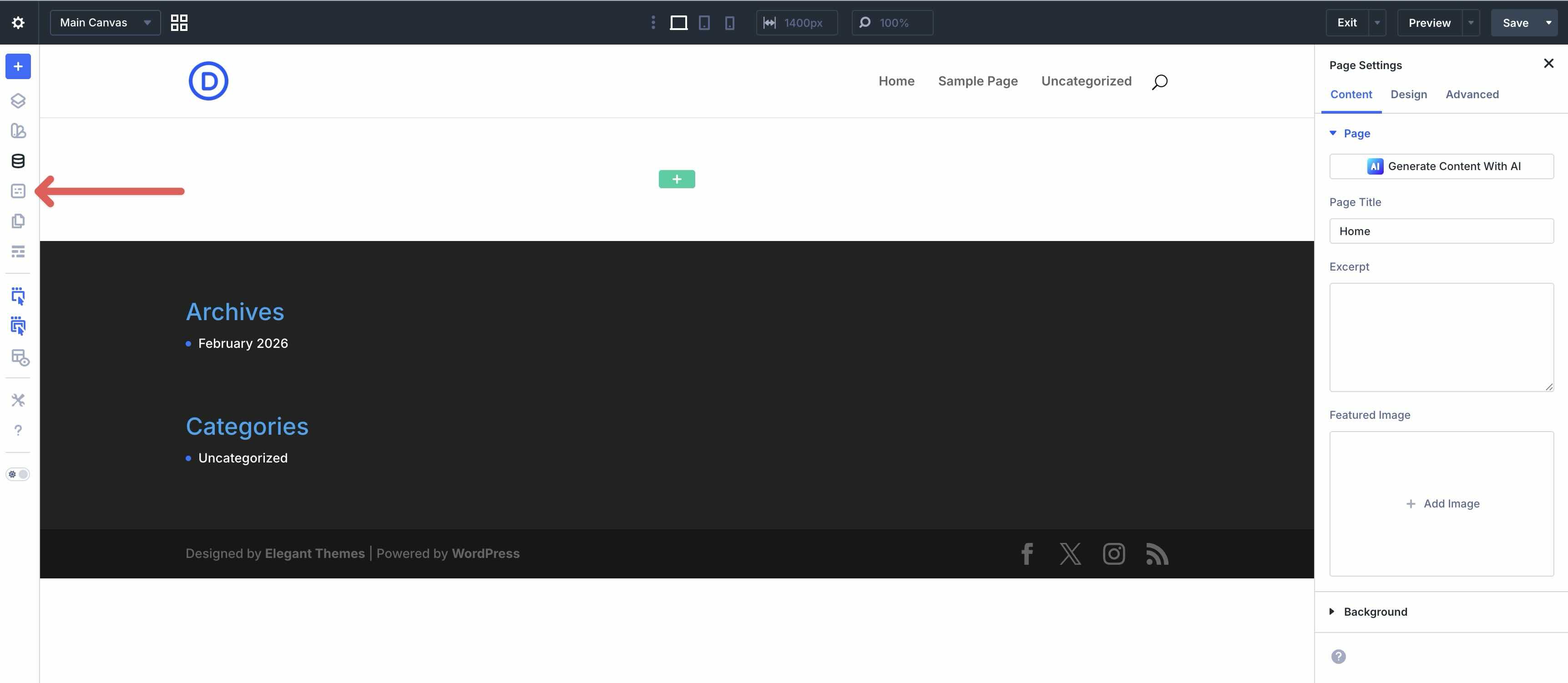The height and width of the screenshot is (683, 1568).
Task: Click Generate Content With AI
Action: click(1442, 166)
